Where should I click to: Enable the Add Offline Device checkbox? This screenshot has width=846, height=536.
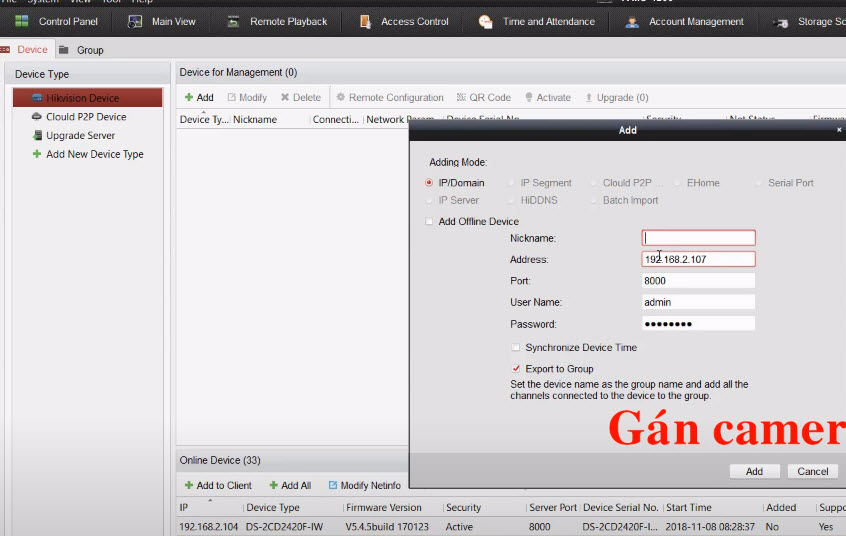tap(429, 222)
